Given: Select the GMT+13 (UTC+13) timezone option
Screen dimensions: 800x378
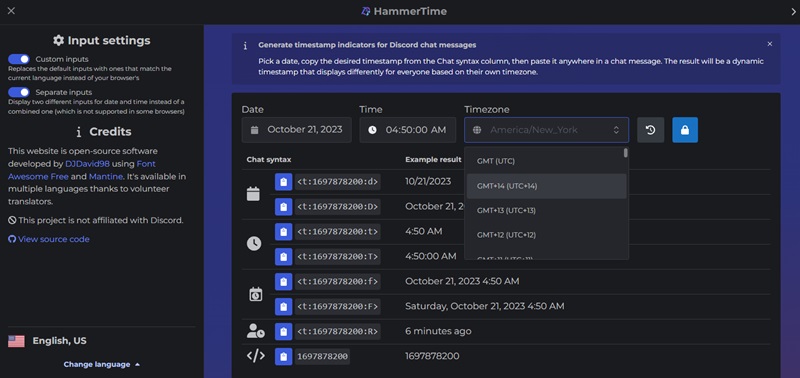Looking at the screenshot, I should pyautogui.click(x=546, y=211).
